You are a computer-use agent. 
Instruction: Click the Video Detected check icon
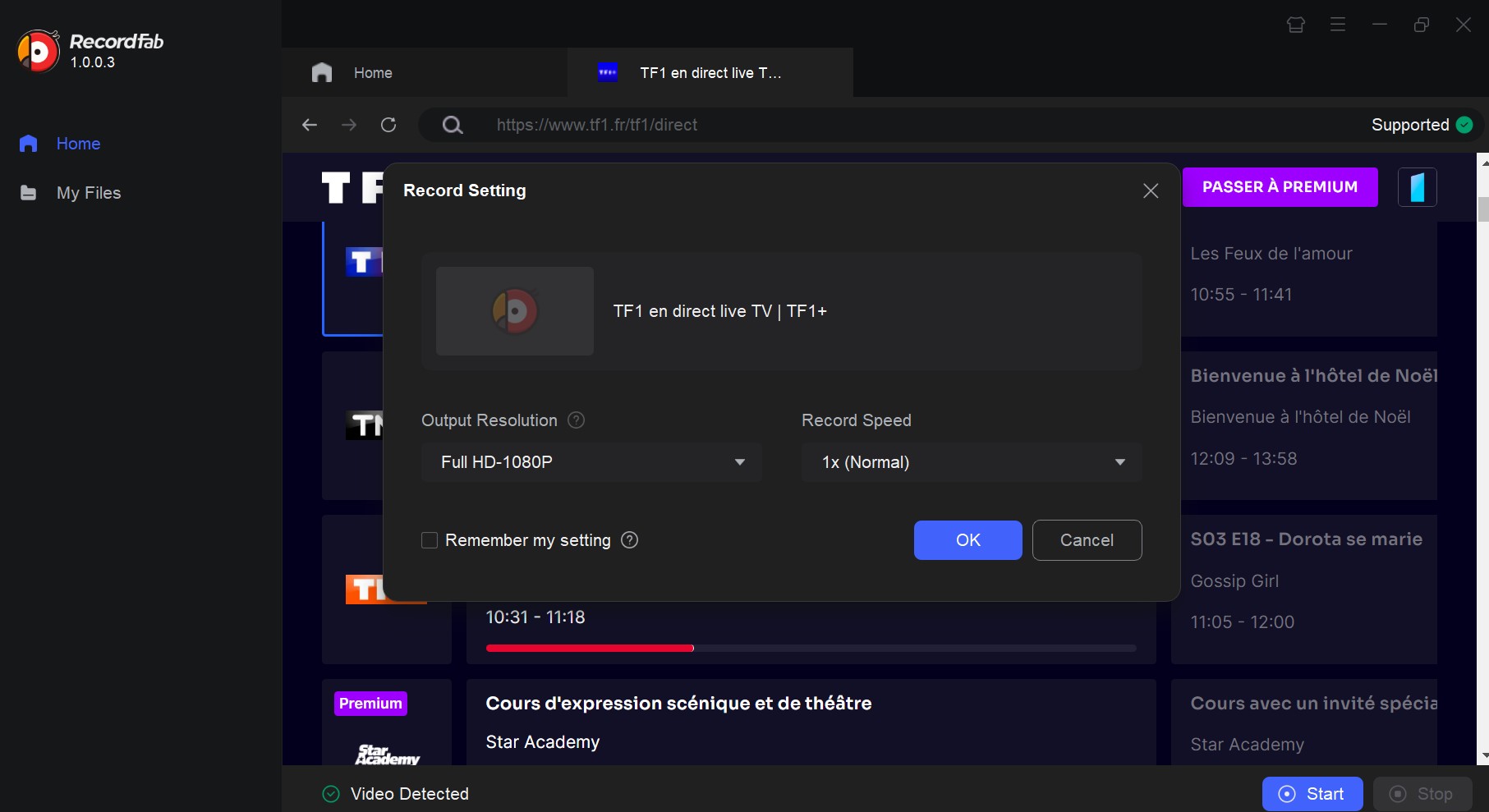331,794
